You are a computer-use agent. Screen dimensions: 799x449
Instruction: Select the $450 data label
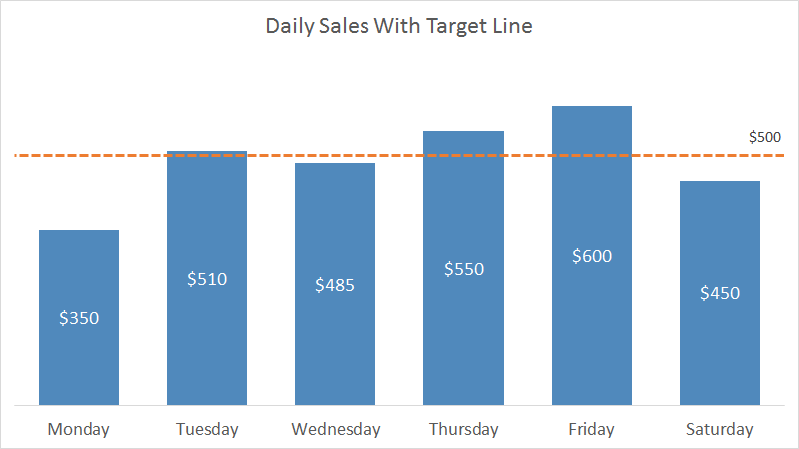(x=719, y=293)
